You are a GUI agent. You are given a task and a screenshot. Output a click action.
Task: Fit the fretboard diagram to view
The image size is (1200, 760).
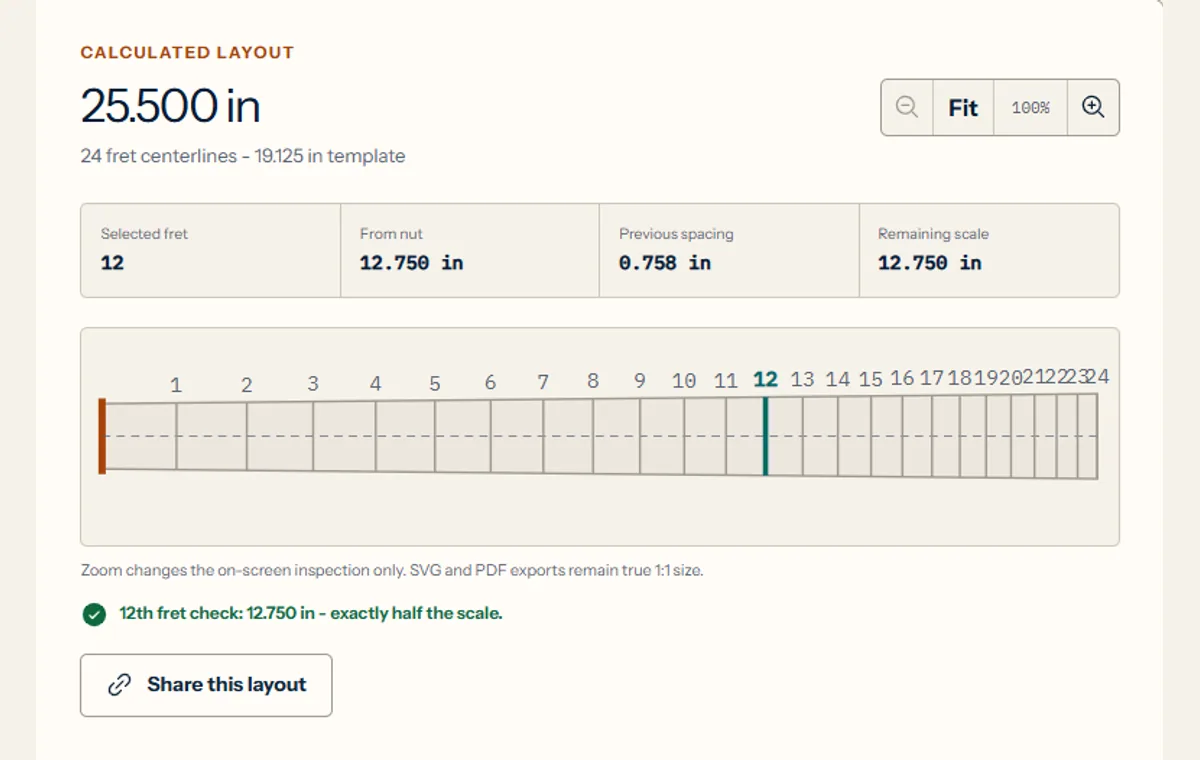pyautogui.click(x=963, y=107)
